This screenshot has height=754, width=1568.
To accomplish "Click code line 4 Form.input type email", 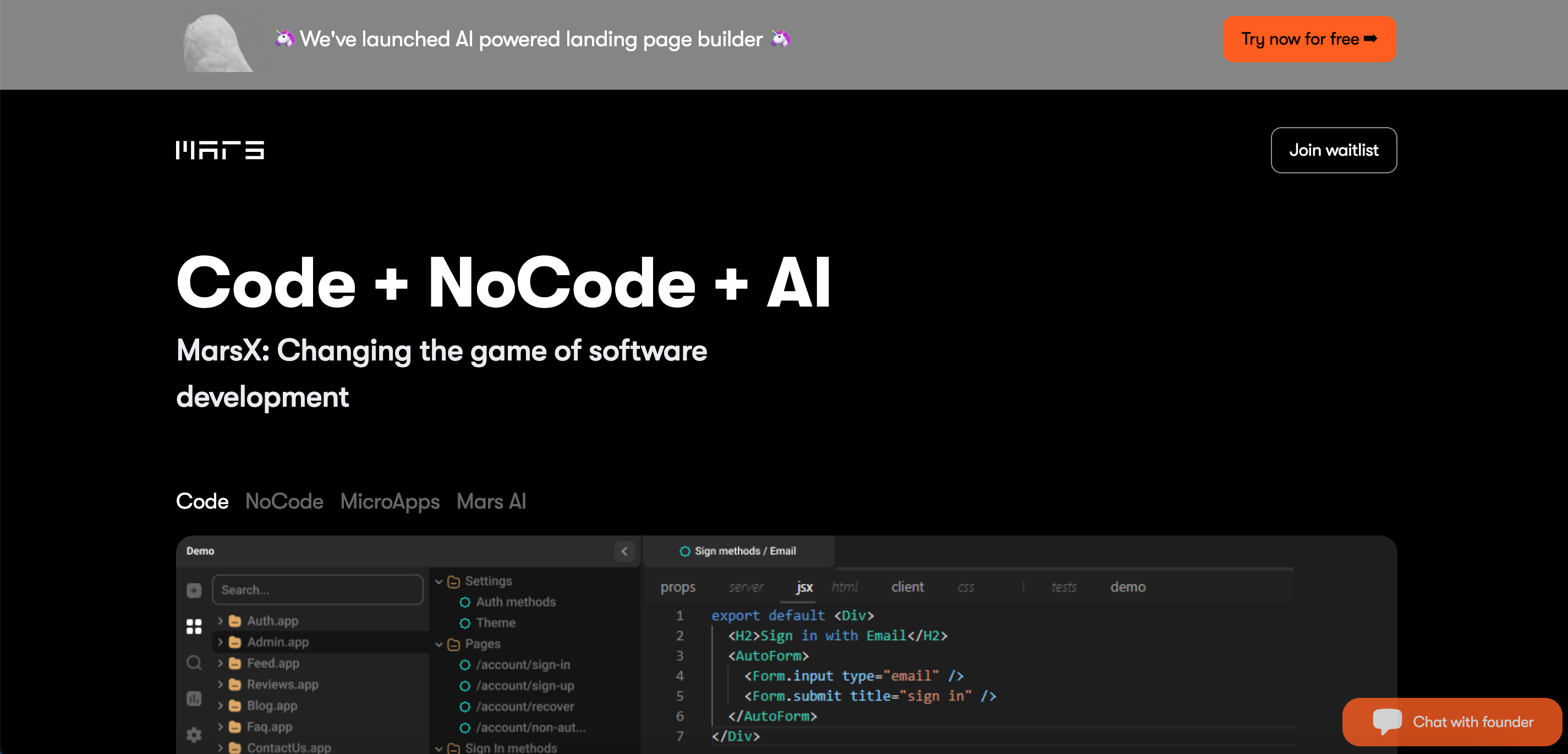I will [854, 676].
